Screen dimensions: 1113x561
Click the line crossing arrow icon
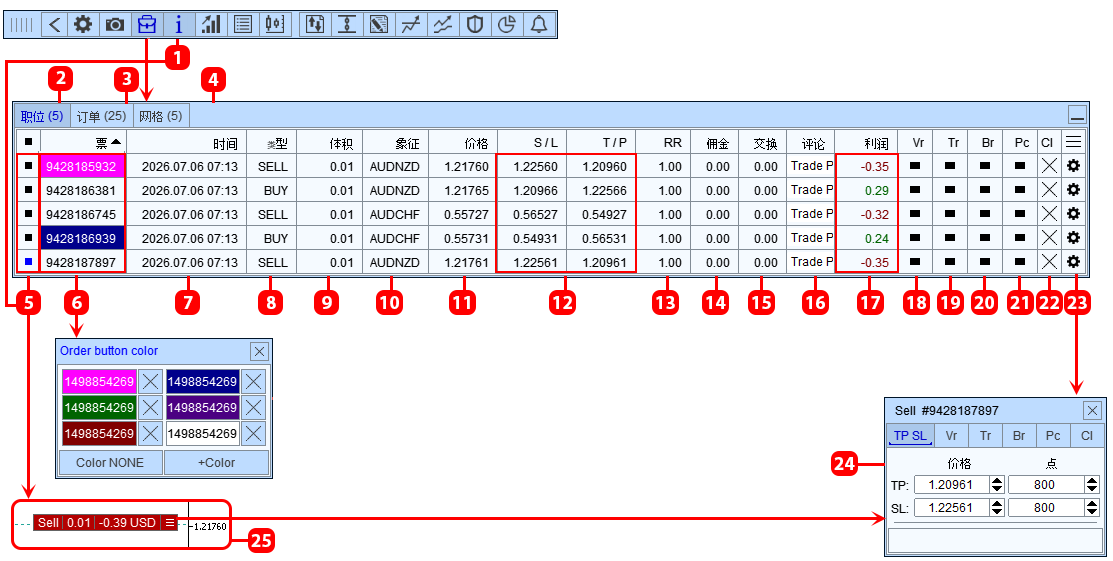point(410,25)
